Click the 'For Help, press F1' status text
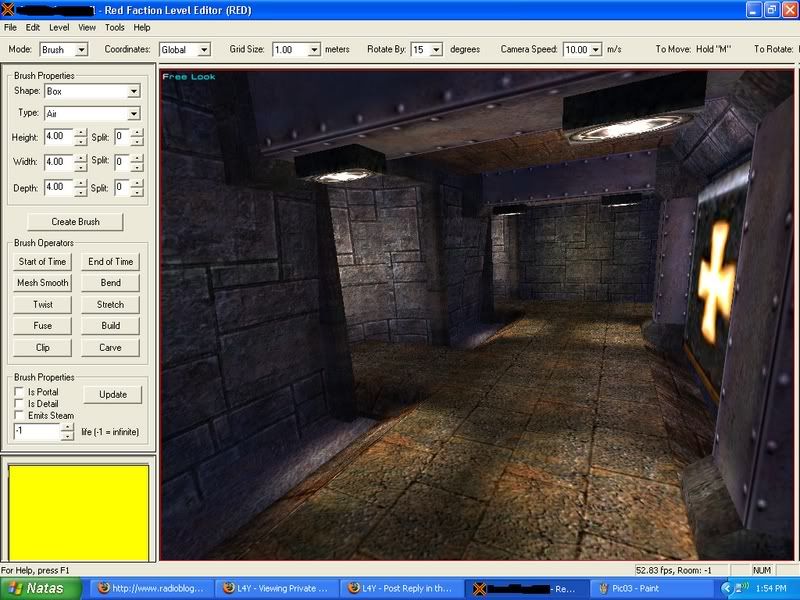 pyautogui.click(x=35, y=570)
